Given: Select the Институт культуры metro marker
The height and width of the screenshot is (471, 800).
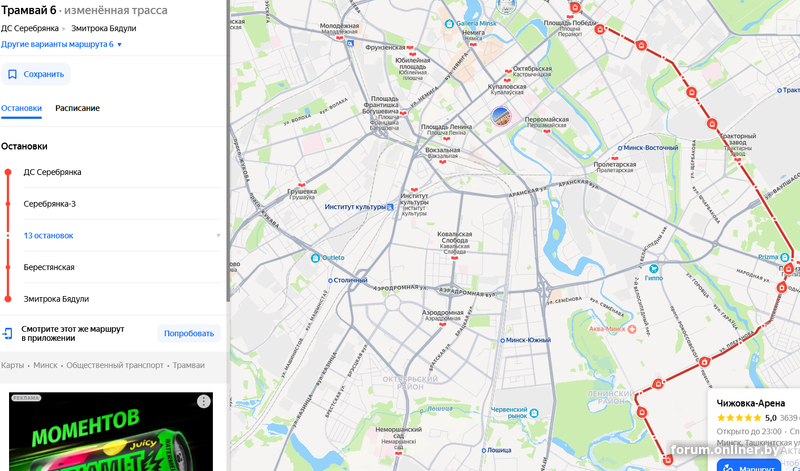Looking at the screenshot, I should point(414,190).
